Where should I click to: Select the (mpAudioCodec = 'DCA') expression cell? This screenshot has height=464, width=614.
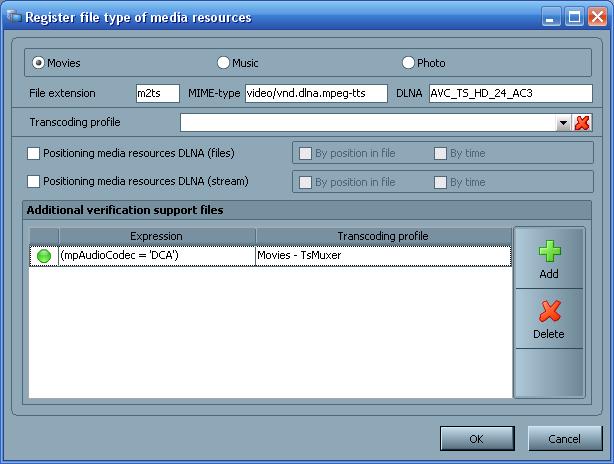tap(157, 256)
